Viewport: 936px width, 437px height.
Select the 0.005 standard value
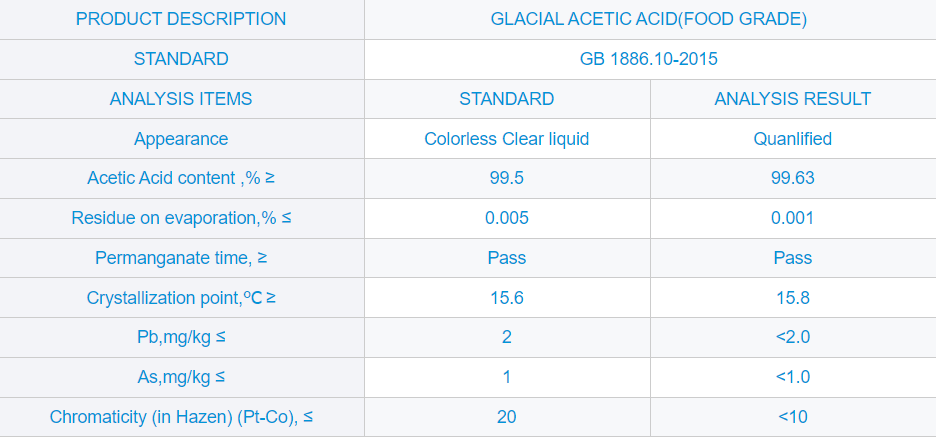tap(507, 218)
